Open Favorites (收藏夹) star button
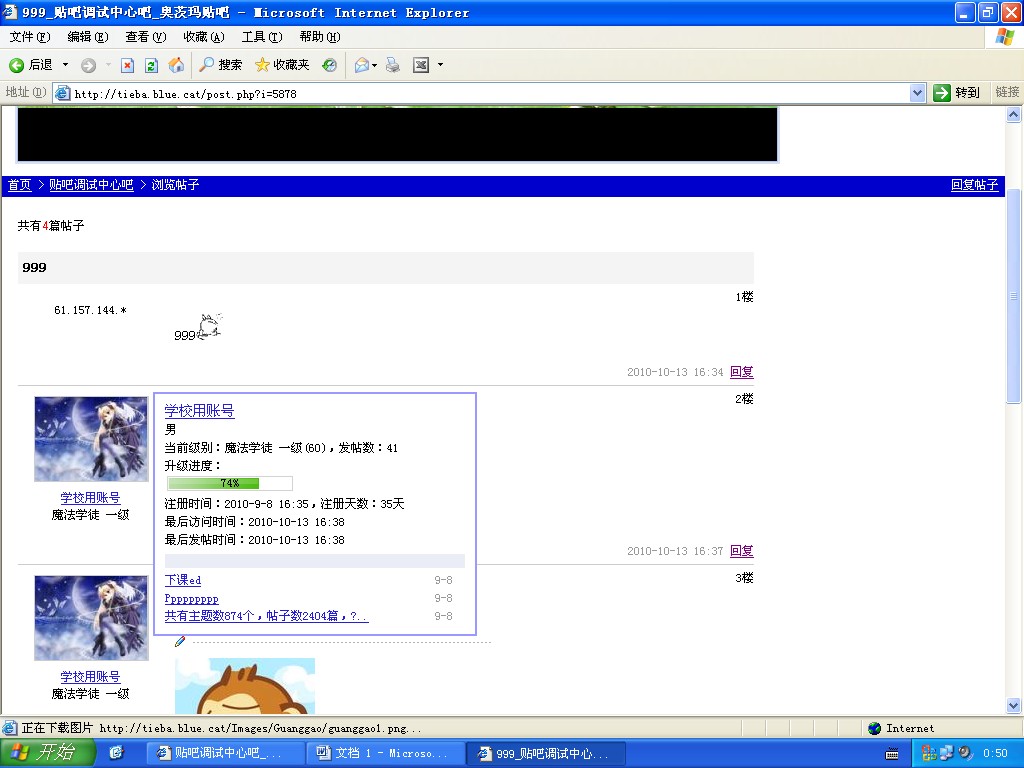Screen dimensions: 1024x768 (x=281, y=65)
